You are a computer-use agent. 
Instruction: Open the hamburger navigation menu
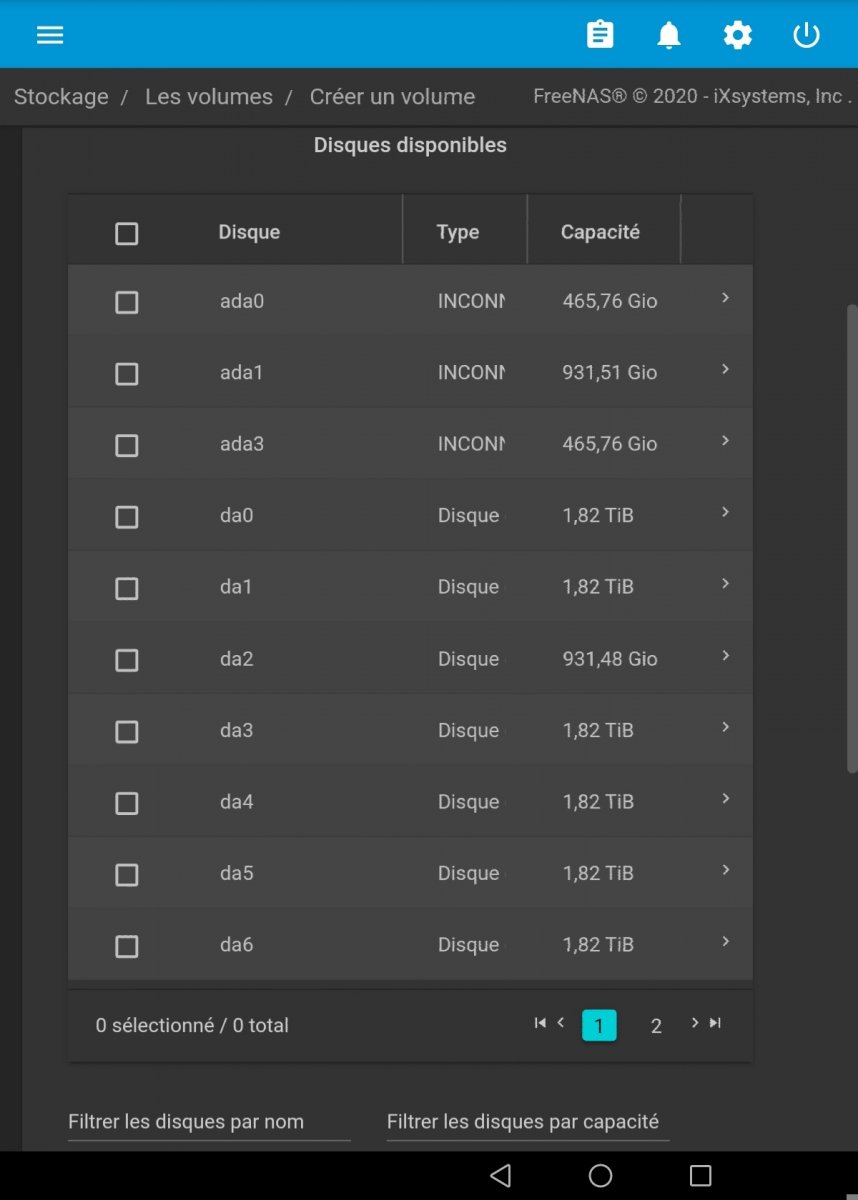[50, 35]
